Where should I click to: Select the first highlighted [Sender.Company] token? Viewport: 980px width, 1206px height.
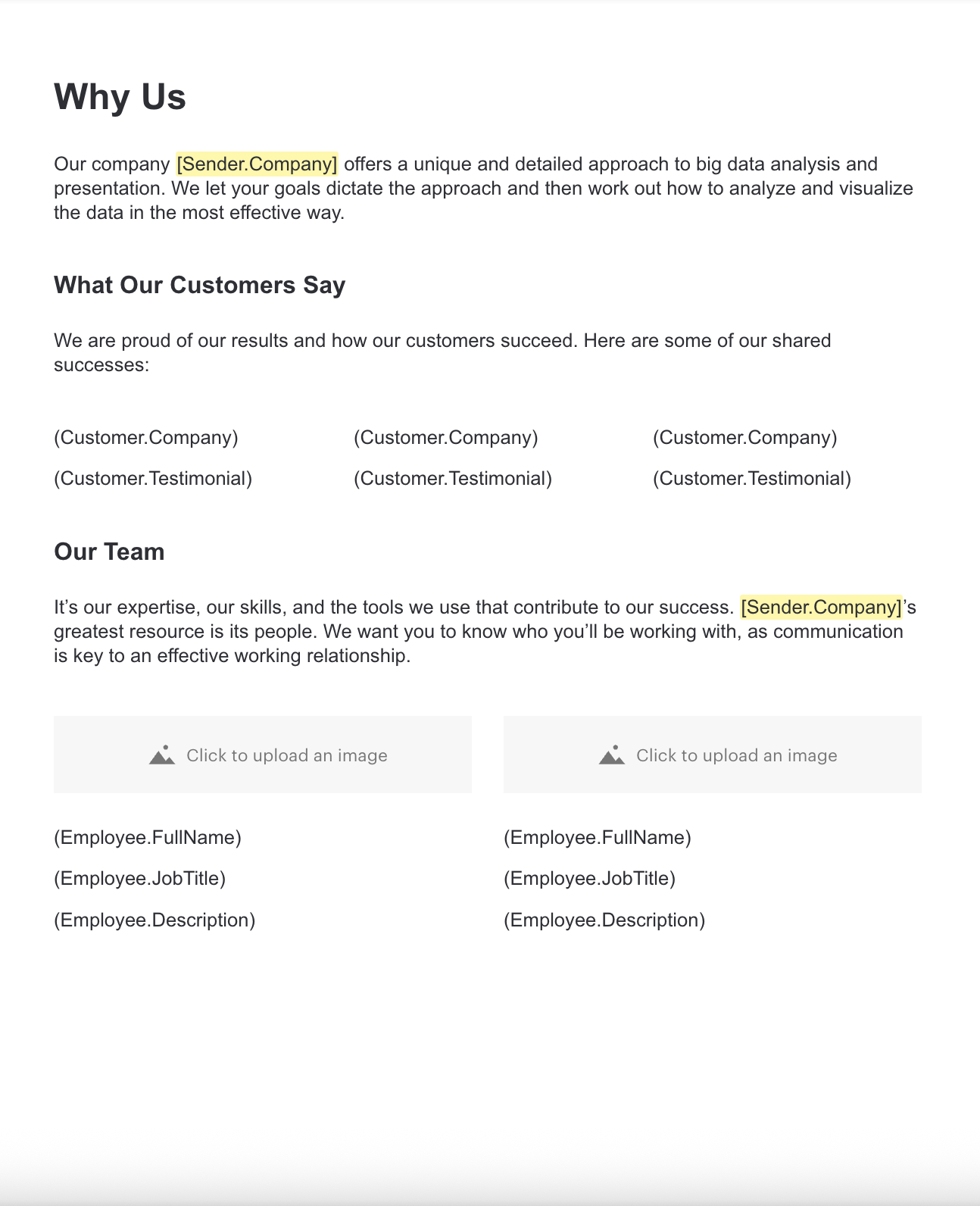[x=257, y=164]
